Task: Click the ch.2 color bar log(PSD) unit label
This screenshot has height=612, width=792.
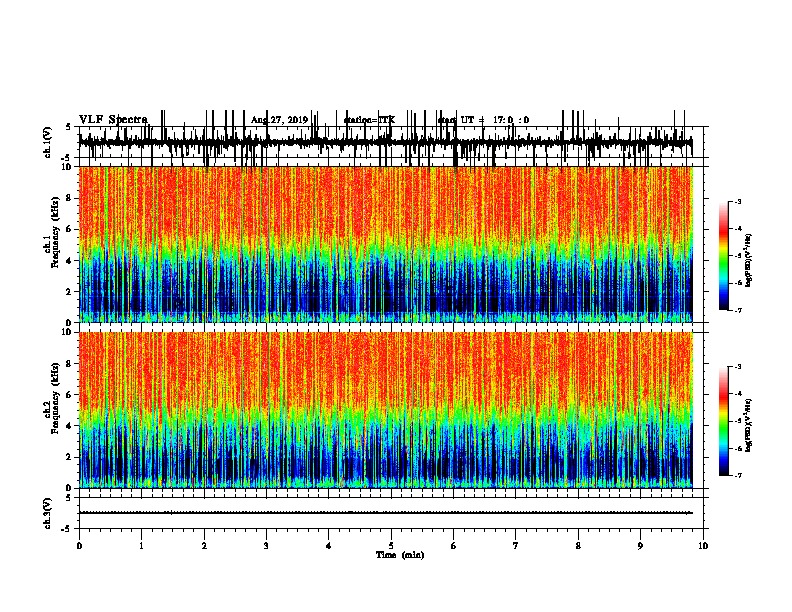Action: click(x=748, y=426)
